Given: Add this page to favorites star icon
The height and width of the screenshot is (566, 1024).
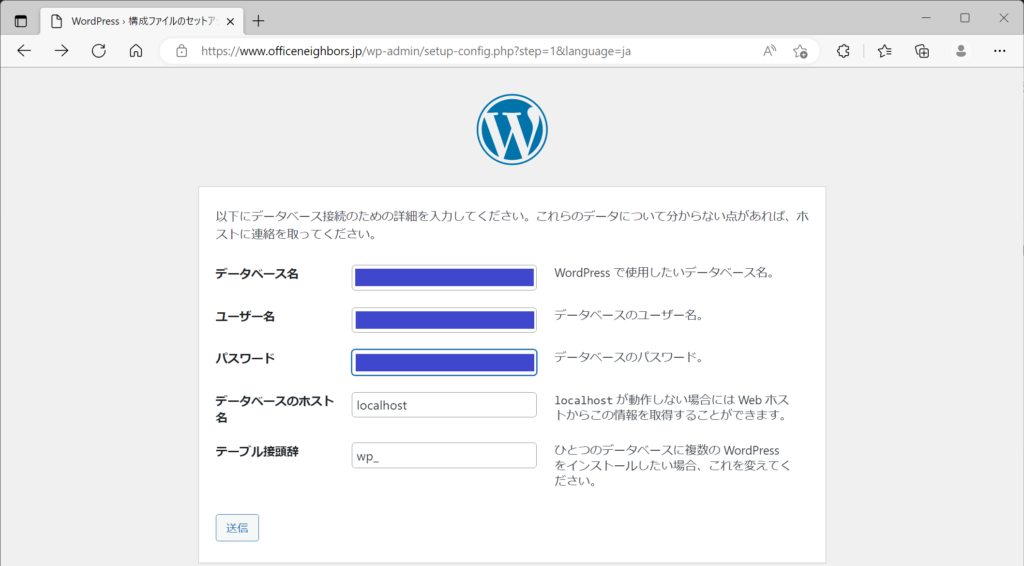Looking at the screenshot, I should [x=800, y=51].
